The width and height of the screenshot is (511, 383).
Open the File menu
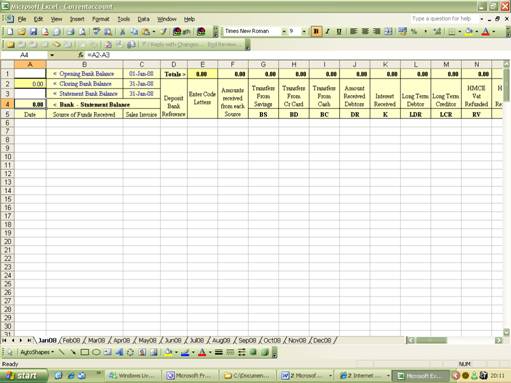pyautogui.click(x=22, y=19)
